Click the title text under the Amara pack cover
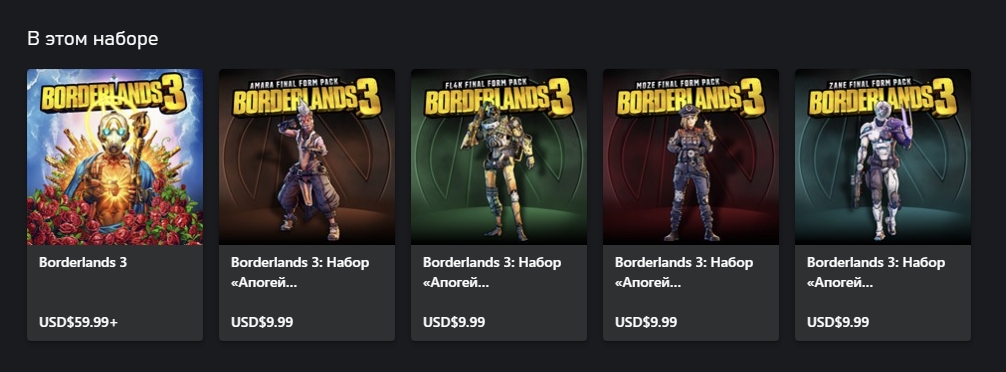The image size is (1006, 372). [x=300, y=272]
